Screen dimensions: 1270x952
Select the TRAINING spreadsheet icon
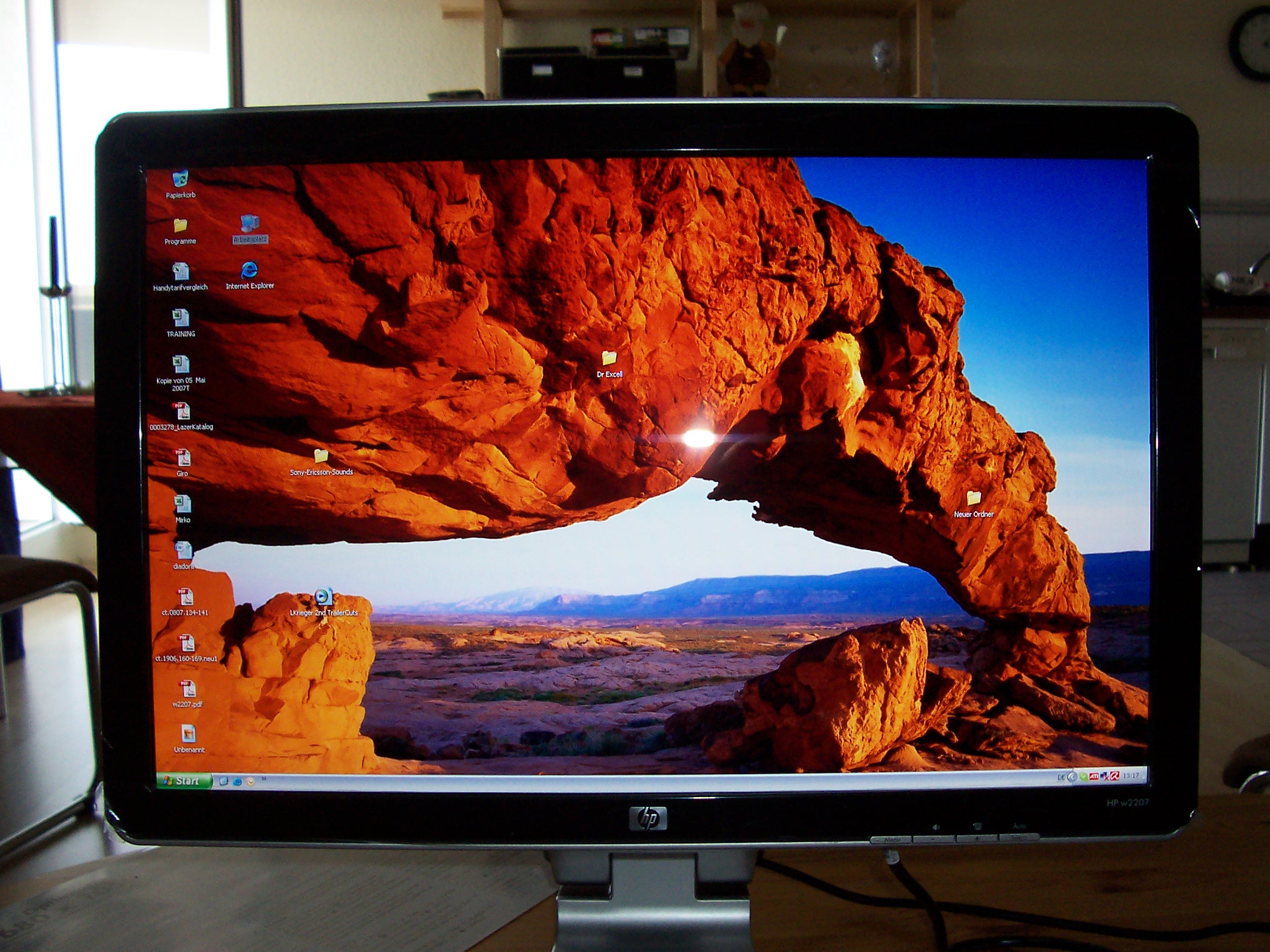pyautogui.click(x=181, y=318)
